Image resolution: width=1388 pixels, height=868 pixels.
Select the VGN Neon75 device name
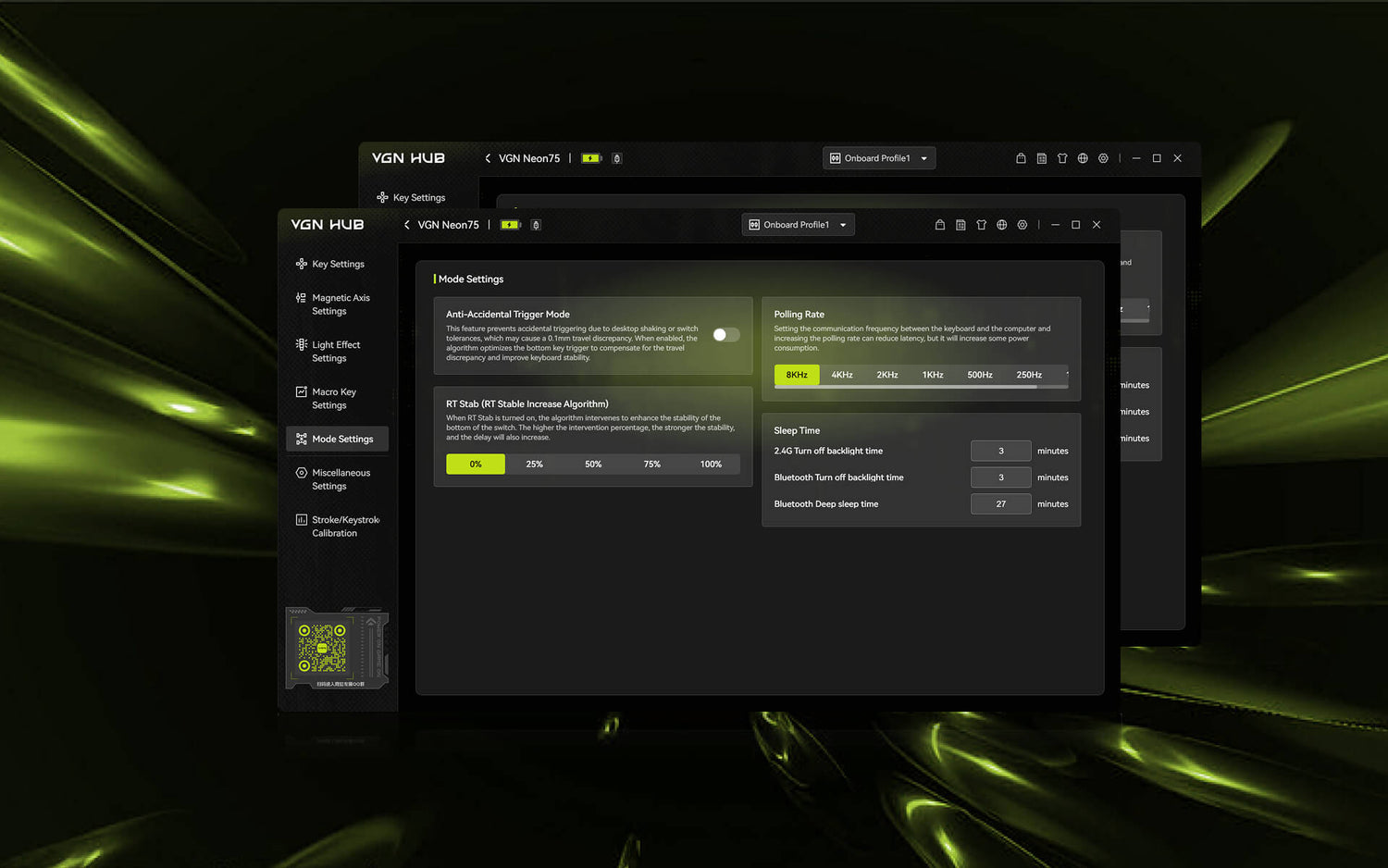click(448, 224)
